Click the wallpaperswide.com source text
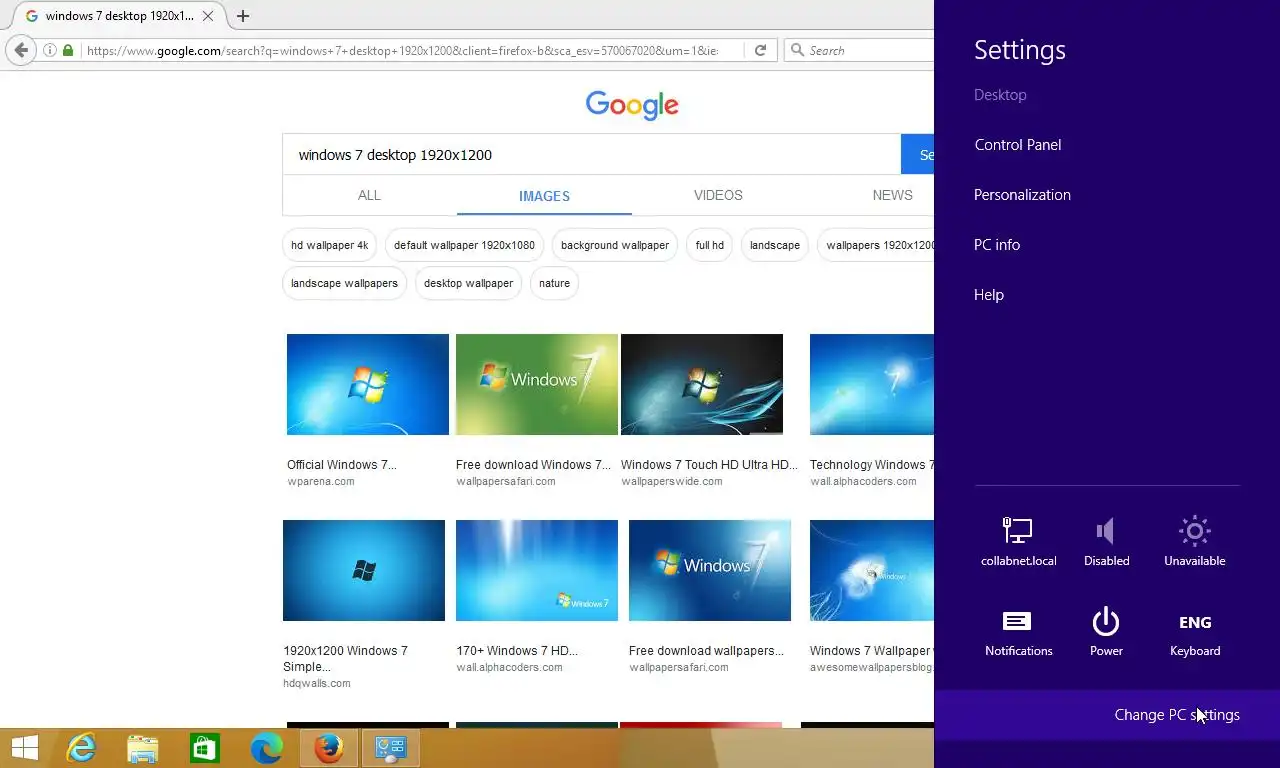 click(x=672, y=481)
